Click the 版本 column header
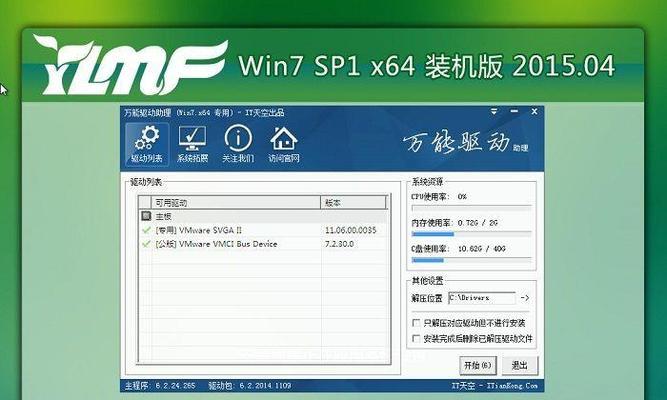667x400 pixels. coord(353,203)
